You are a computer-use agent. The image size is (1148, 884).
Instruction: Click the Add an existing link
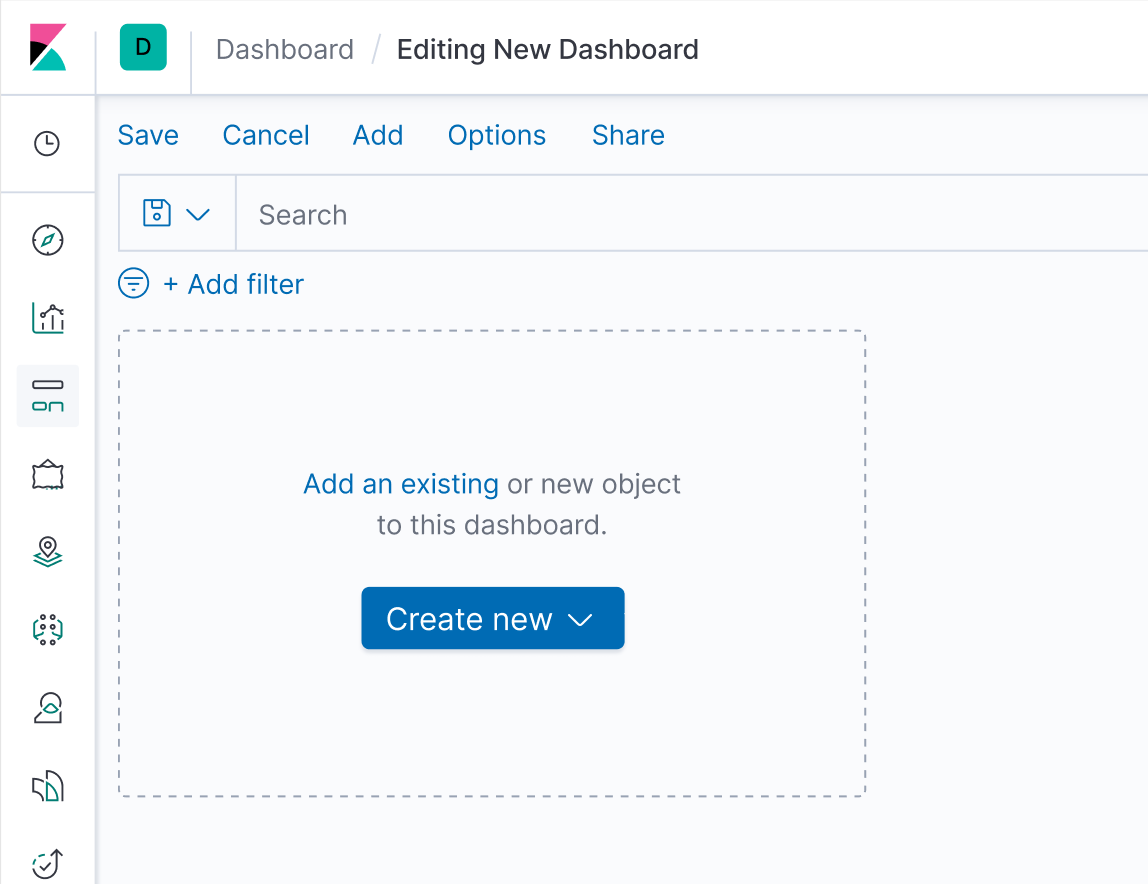[x=401, y=484]
